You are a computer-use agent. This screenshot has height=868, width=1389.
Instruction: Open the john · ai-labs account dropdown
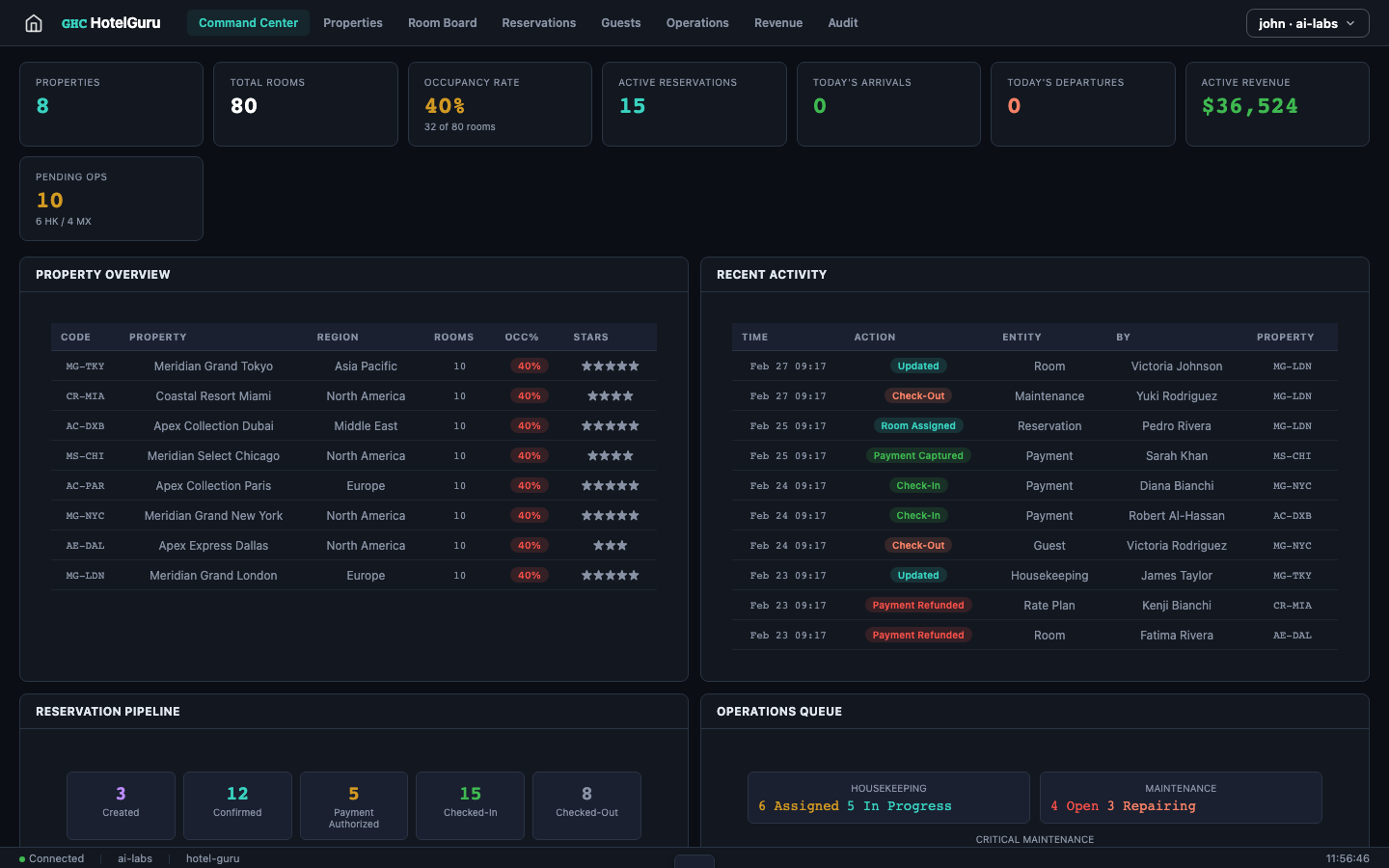pos(1307,22)
